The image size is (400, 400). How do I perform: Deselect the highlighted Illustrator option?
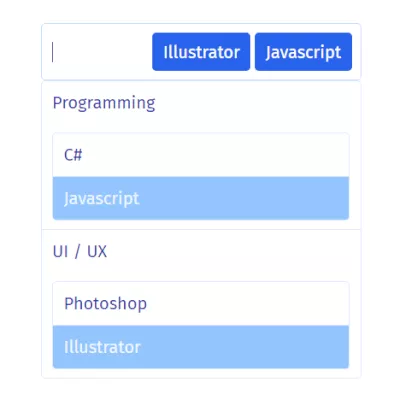tap(201, 347)
